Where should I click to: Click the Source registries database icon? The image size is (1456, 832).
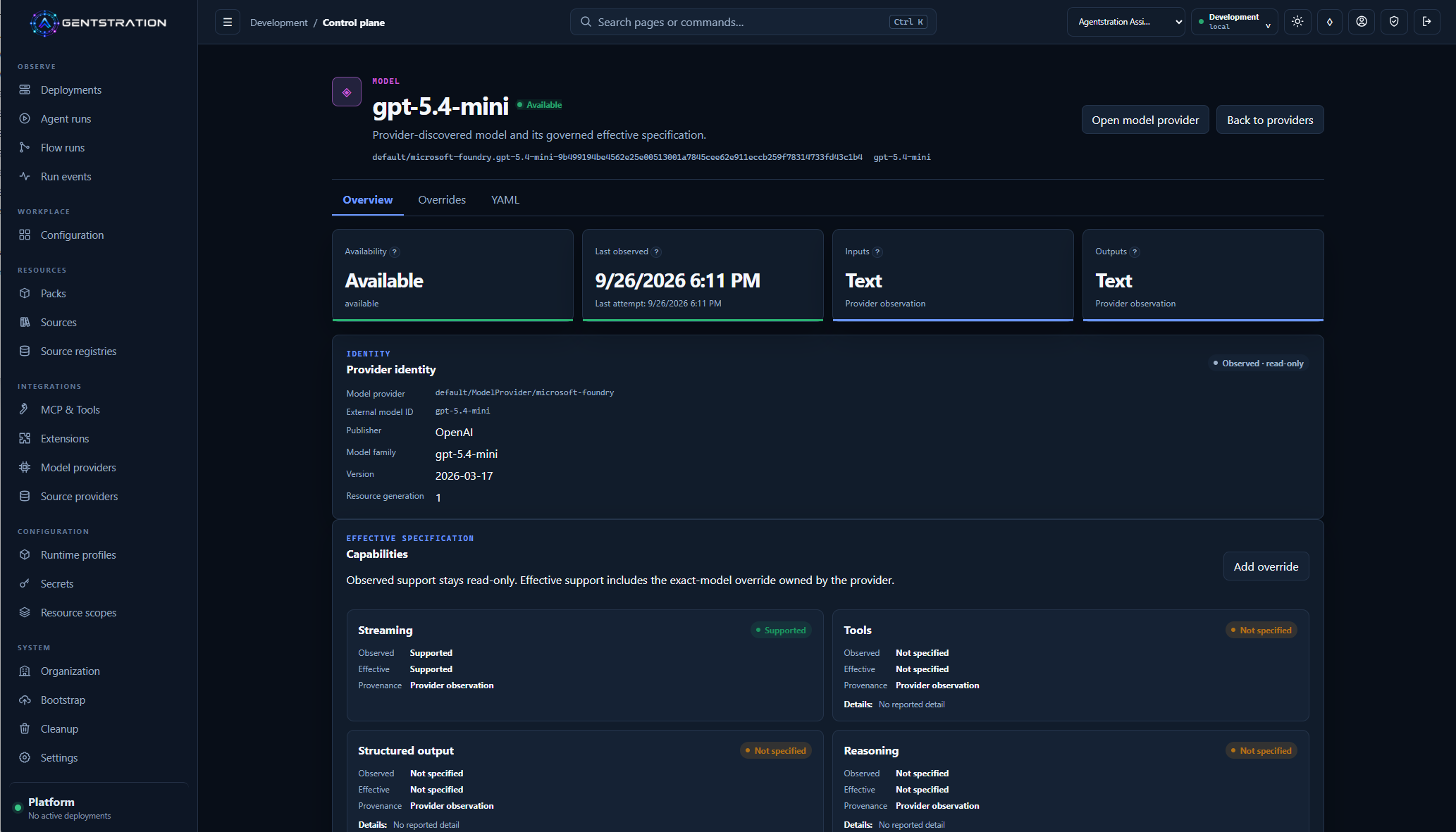click(25, 351)
